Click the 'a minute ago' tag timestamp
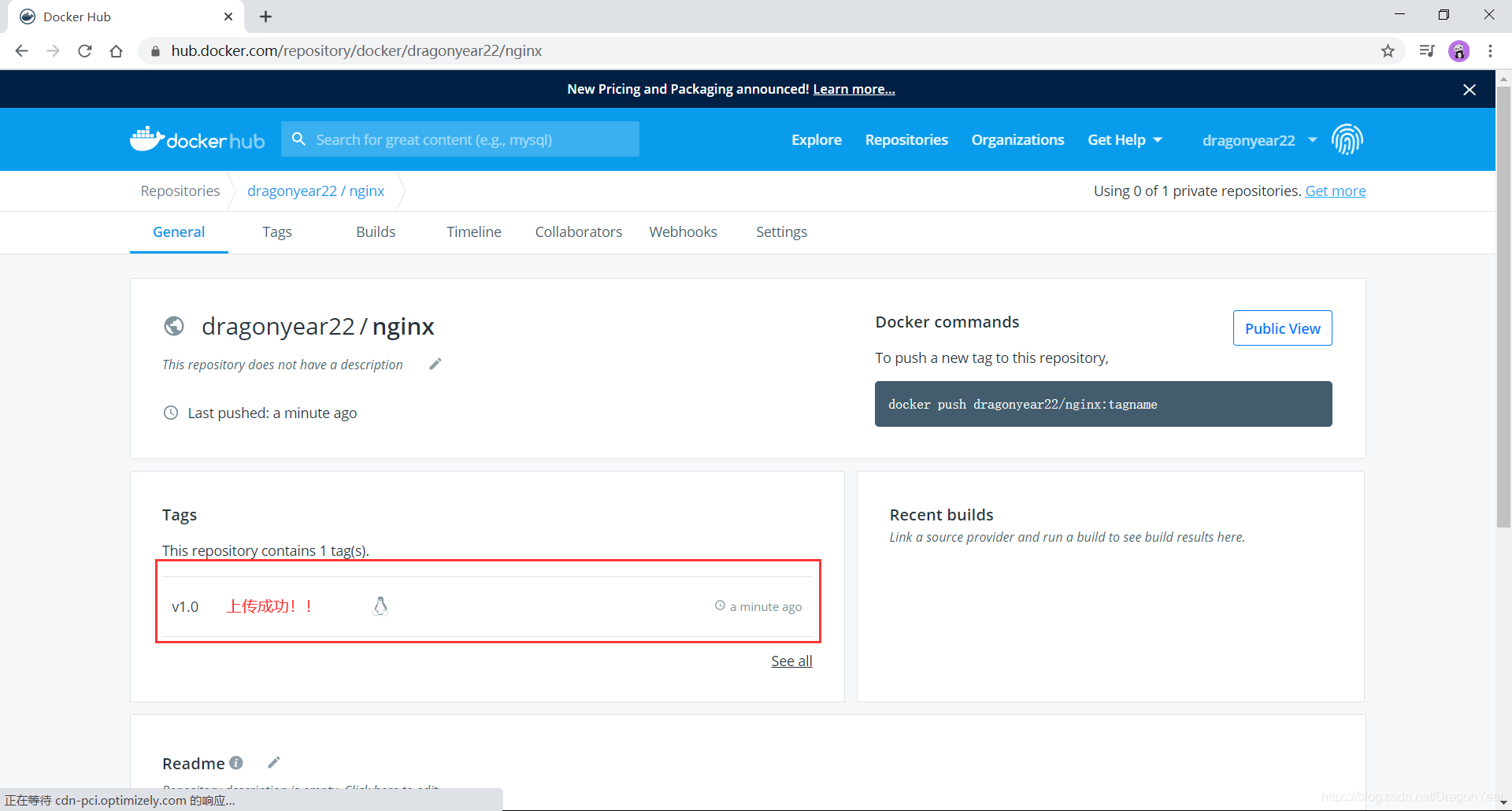The width and height of the screenshot is (1512, 811). pyautogui.click(x=766, y=606)
